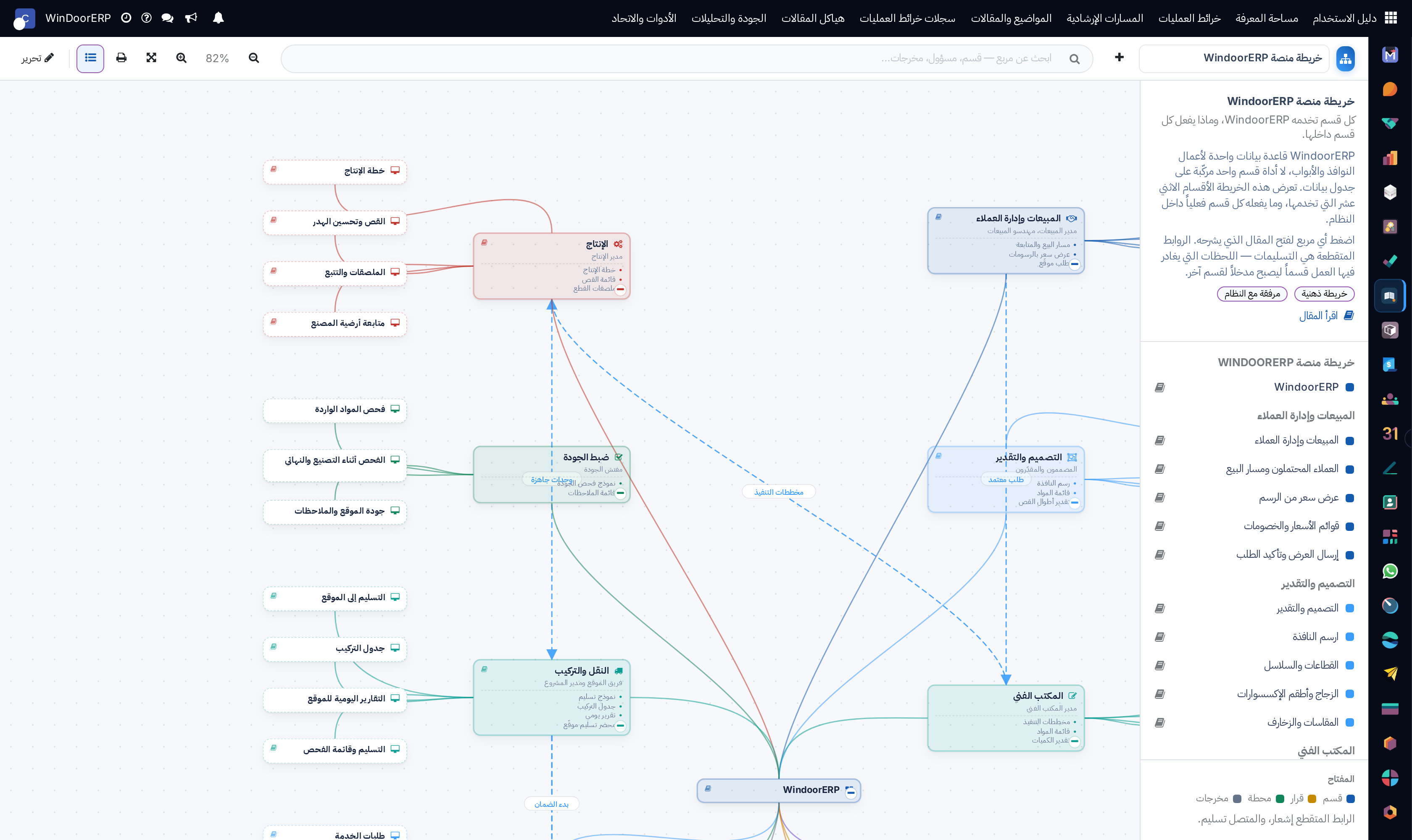Open the دليل الاستخدام menu
1412x840 pixels.
(1345, 18)
